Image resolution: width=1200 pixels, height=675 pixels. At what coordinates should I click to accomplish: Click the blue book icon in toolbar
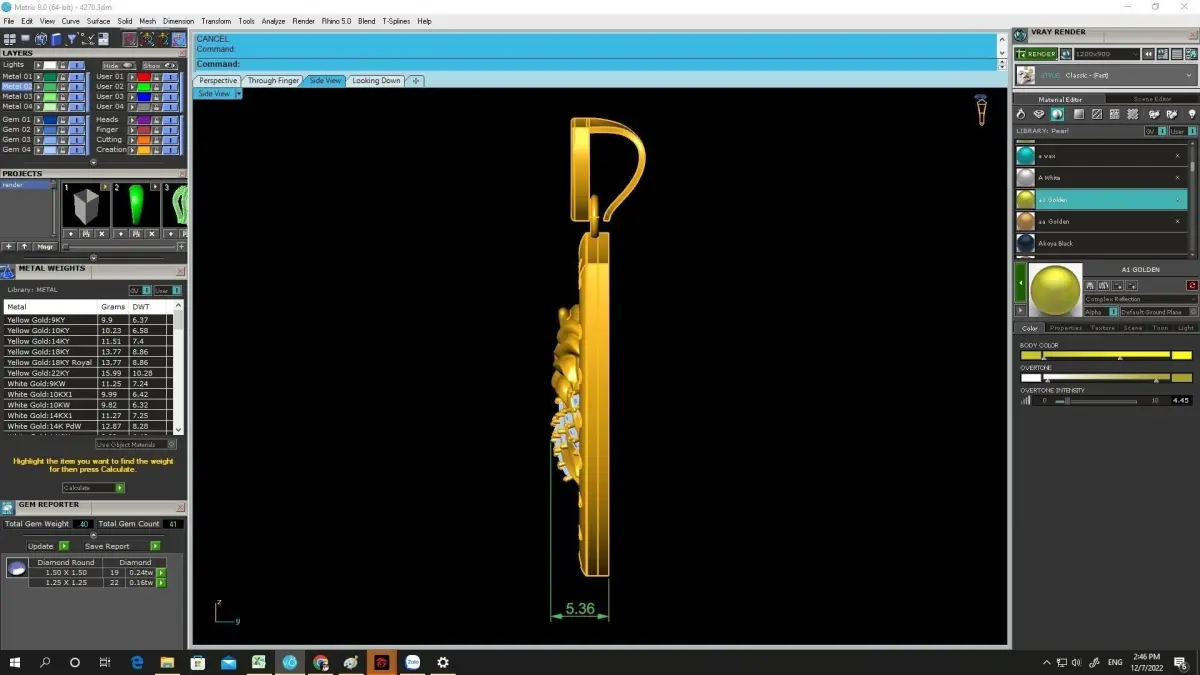(x=56, y=39)
